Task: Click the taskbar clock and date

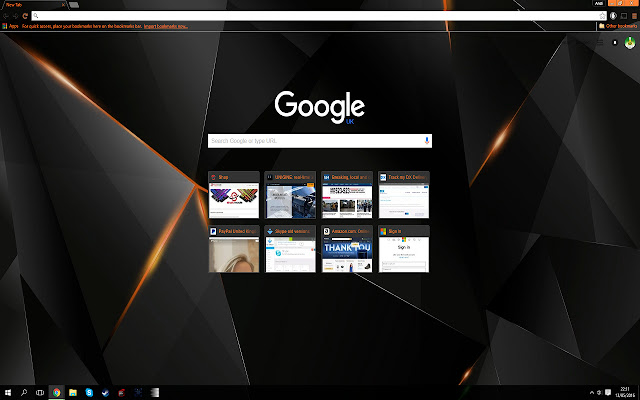Action: coord(624,393)
